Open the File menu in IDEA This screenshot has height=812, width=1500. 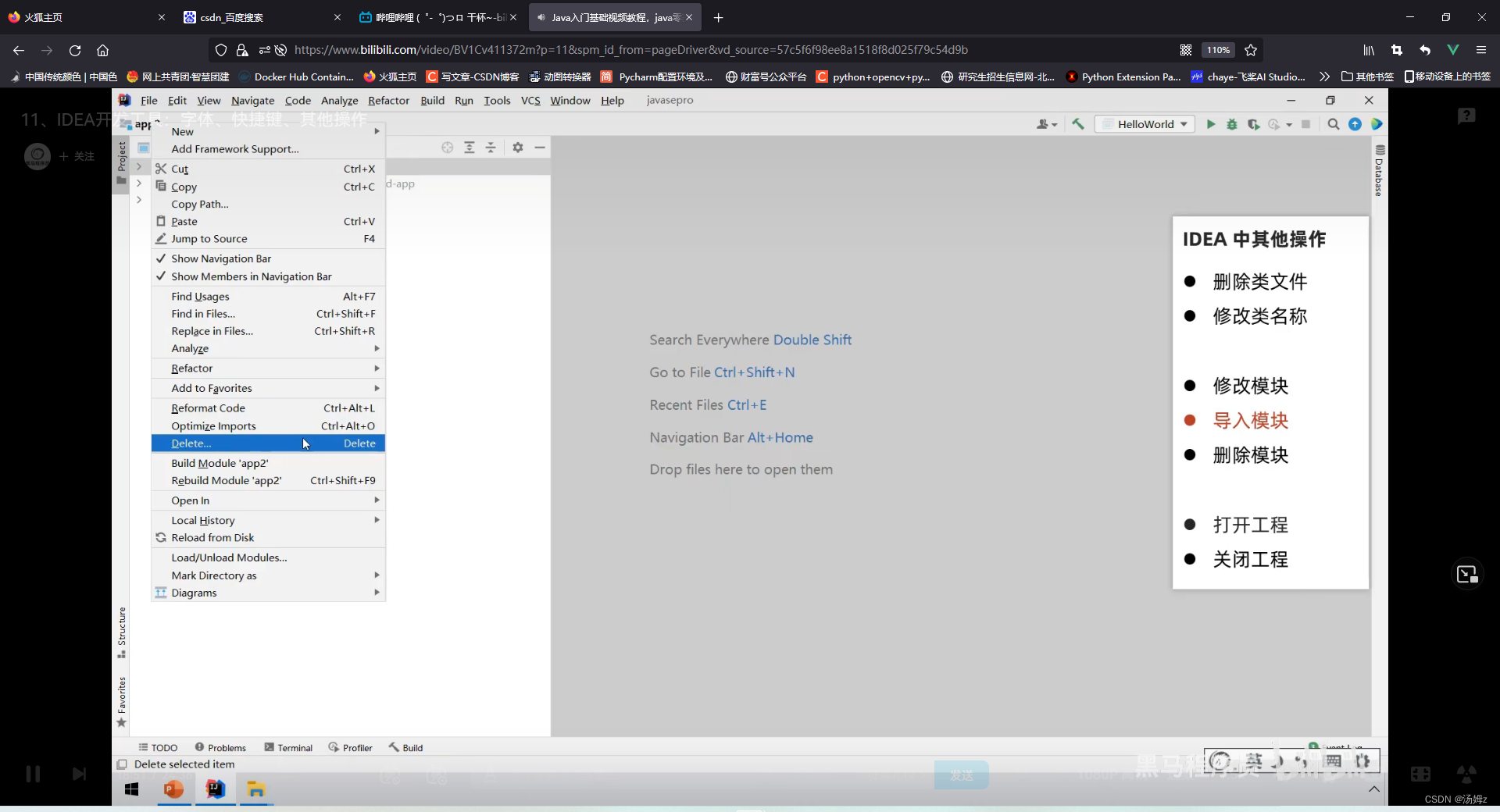pyautogui.click(x=149, y=100)
